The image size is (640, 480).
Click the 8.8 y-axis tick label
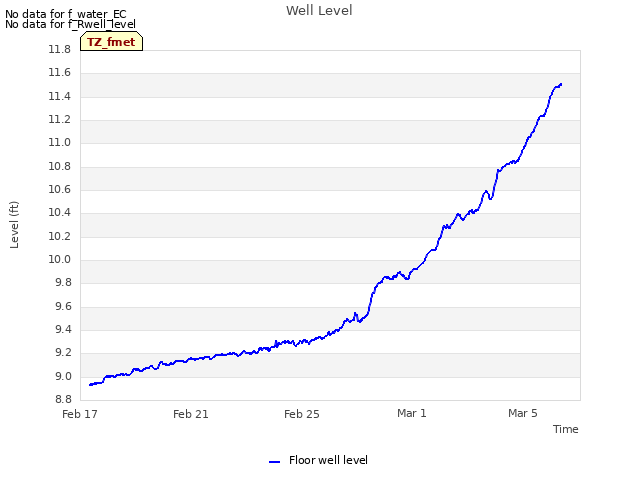click(63, 399)
